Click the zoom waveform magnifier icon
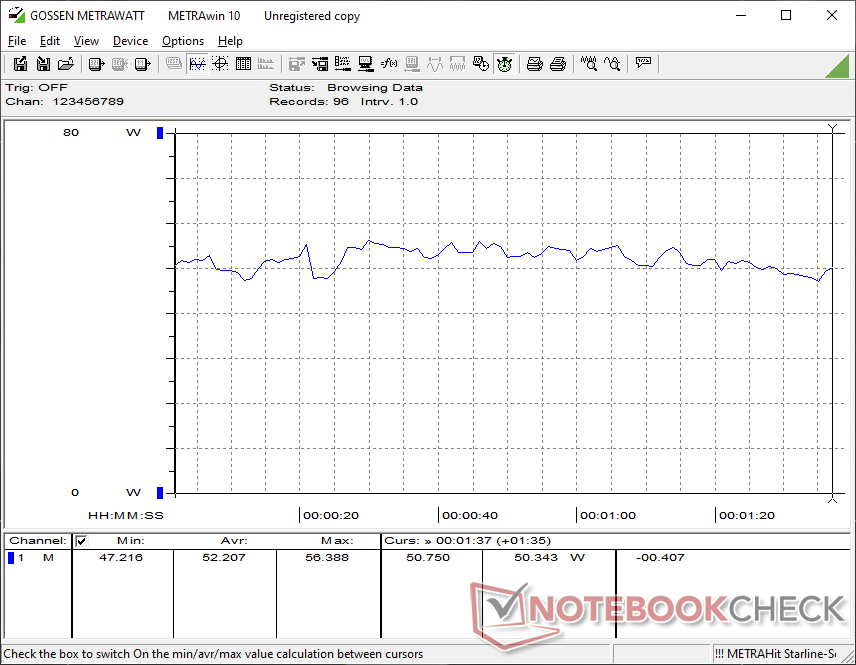This screenshot has width=856, height=665. [589, 64]
